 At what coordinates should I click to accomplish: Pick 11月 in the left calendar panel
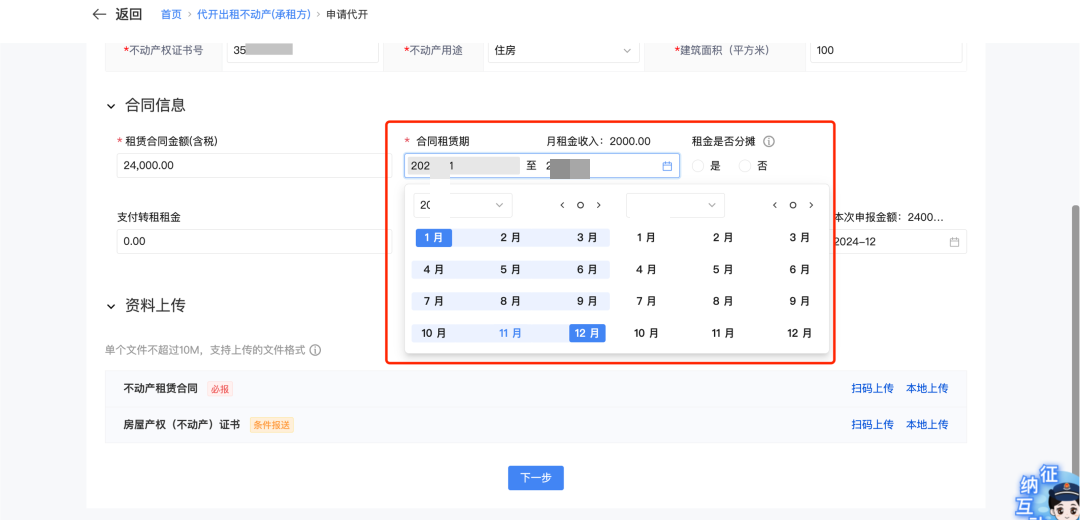[x=510, y=333]
